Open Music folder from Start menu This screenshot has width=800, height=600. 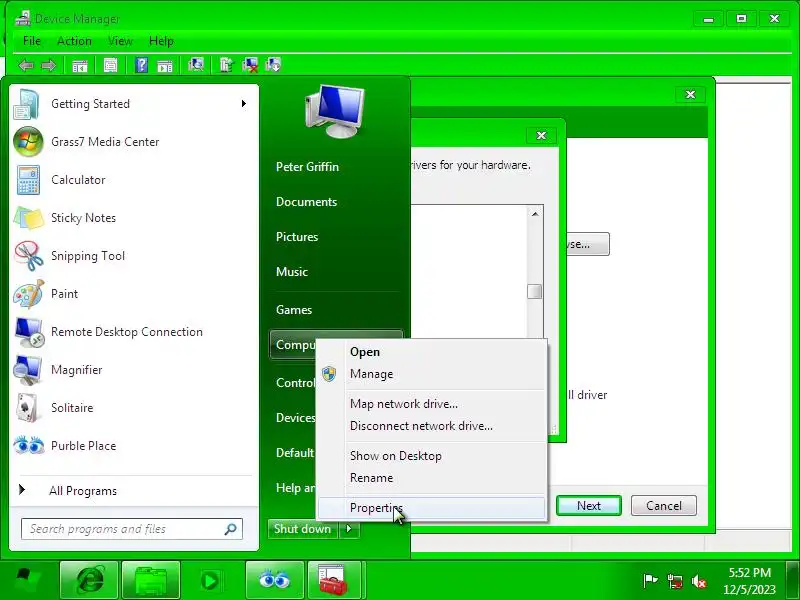292,272
